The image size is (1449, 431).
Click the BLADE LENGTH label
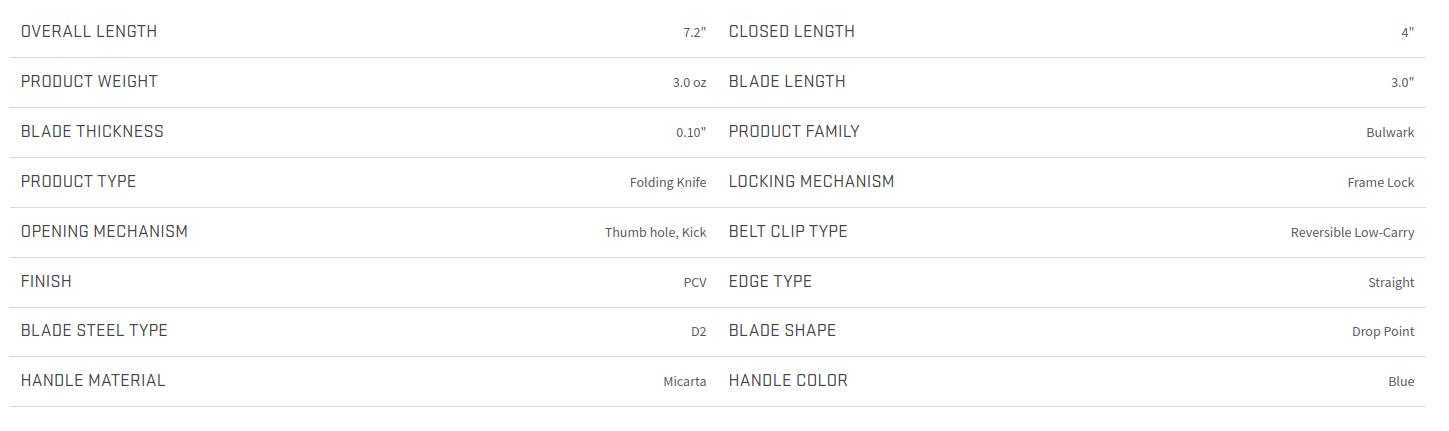(787, 81)
